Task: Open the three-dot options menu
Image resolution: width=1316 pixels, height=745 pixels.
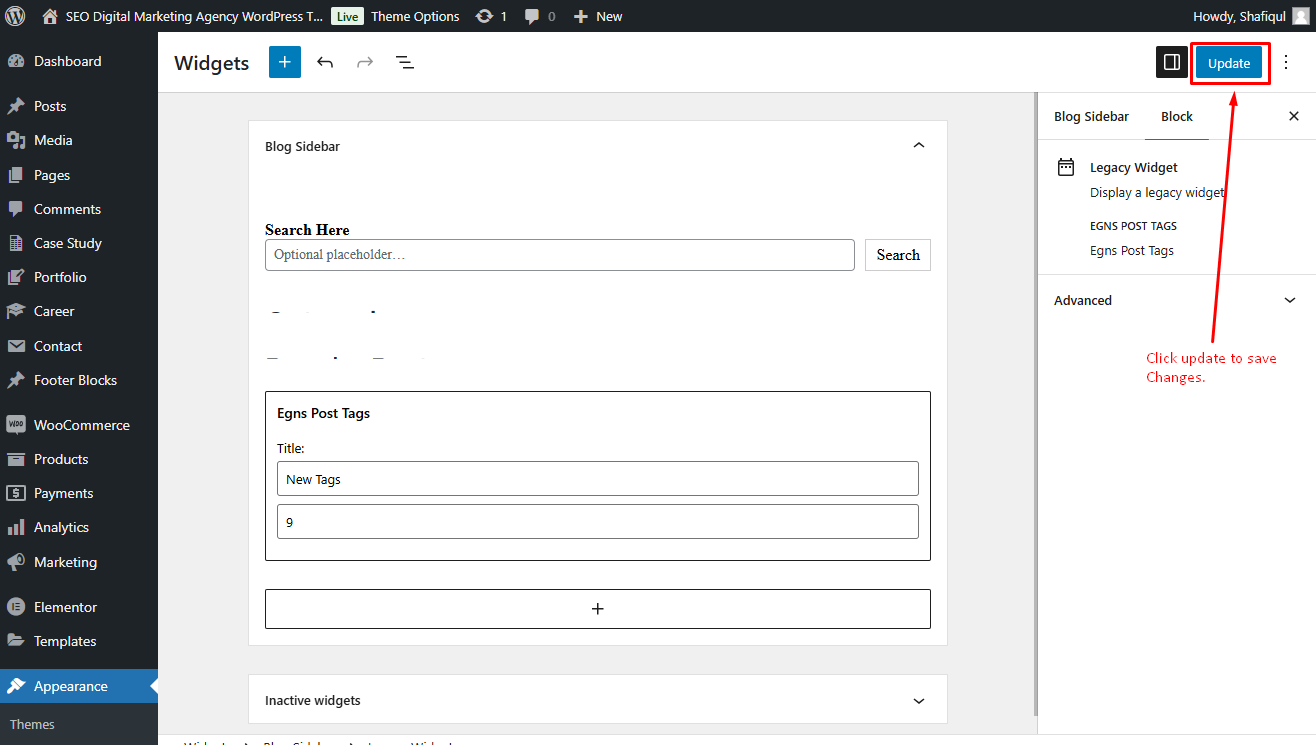Action: [1286, 62]
